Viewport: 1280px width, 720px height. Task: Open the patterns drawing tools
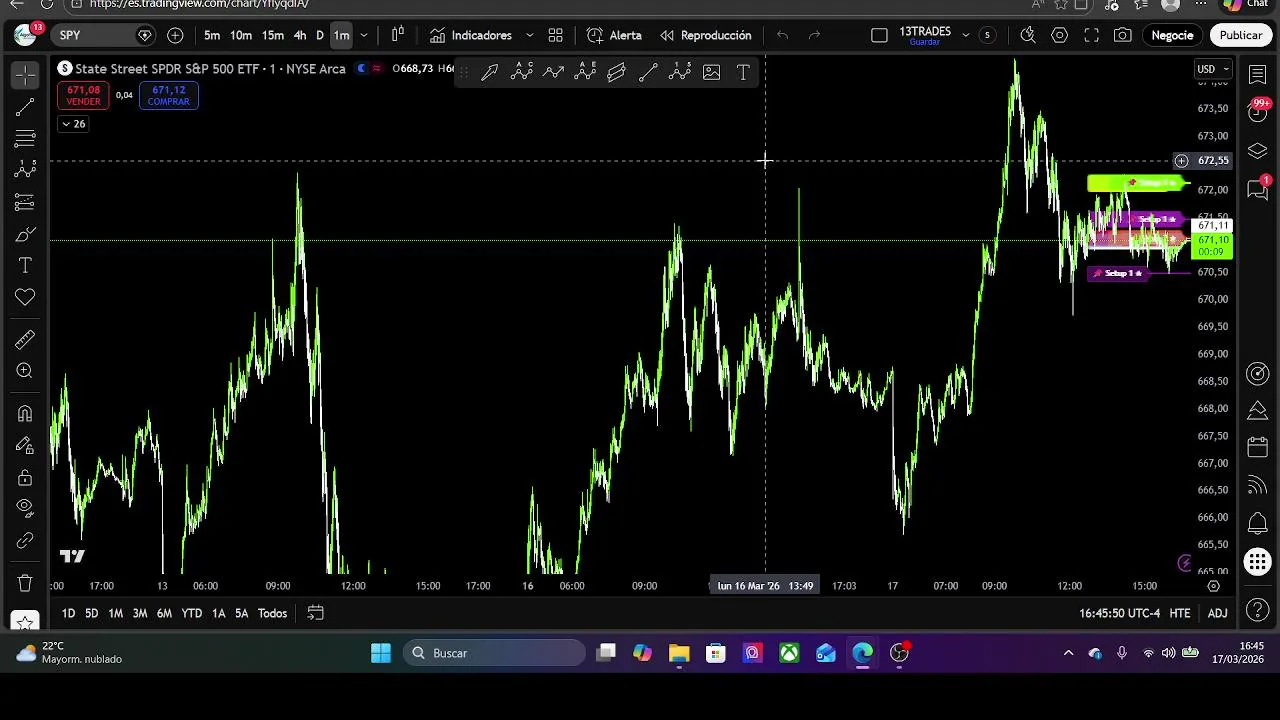(25, 170)
